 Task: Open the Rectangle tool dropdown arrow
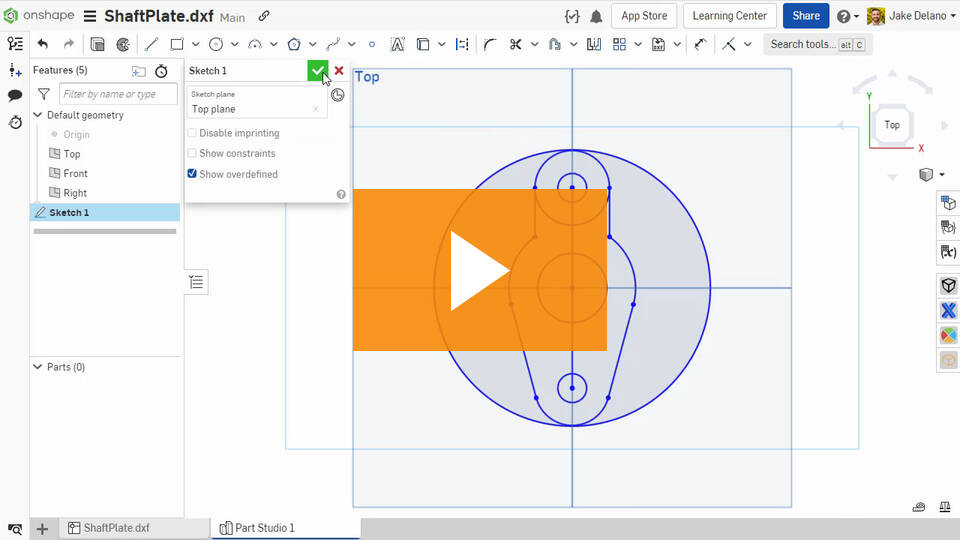coord(195,44)
